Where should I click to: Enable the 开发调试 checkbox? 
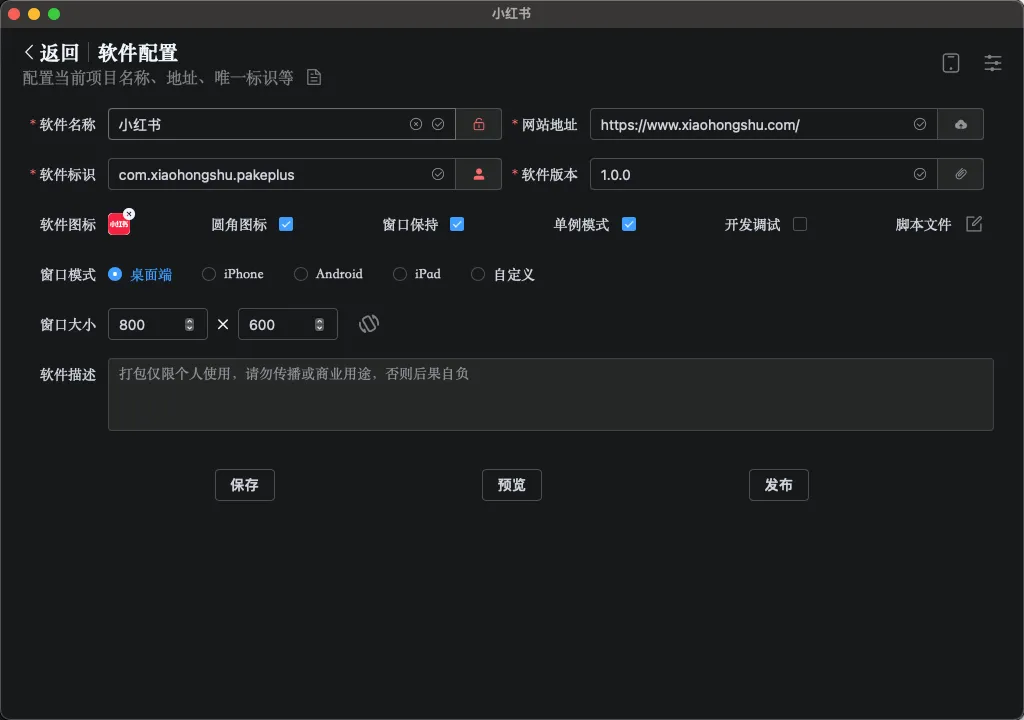pos(800,224)
